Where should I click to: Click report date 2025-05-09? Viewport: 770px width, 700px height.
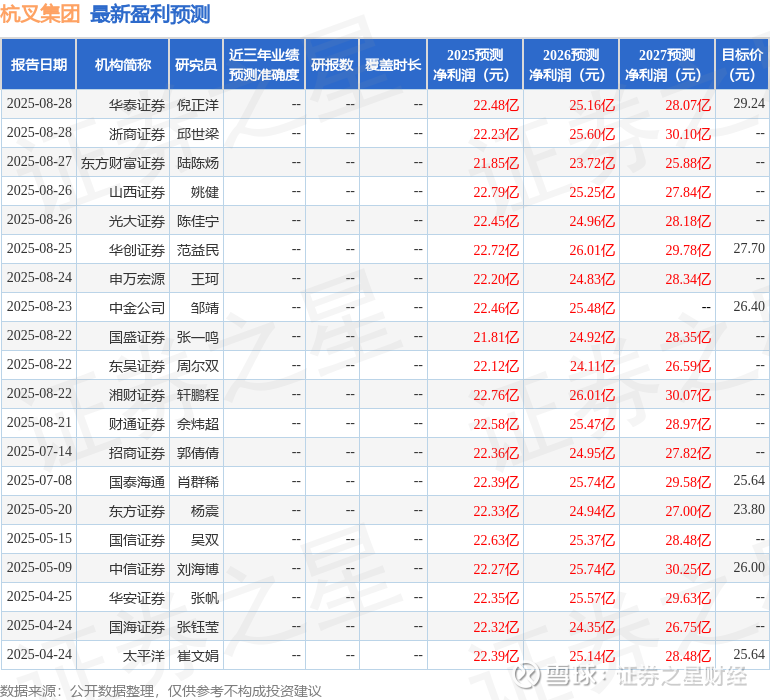point(39,567)
